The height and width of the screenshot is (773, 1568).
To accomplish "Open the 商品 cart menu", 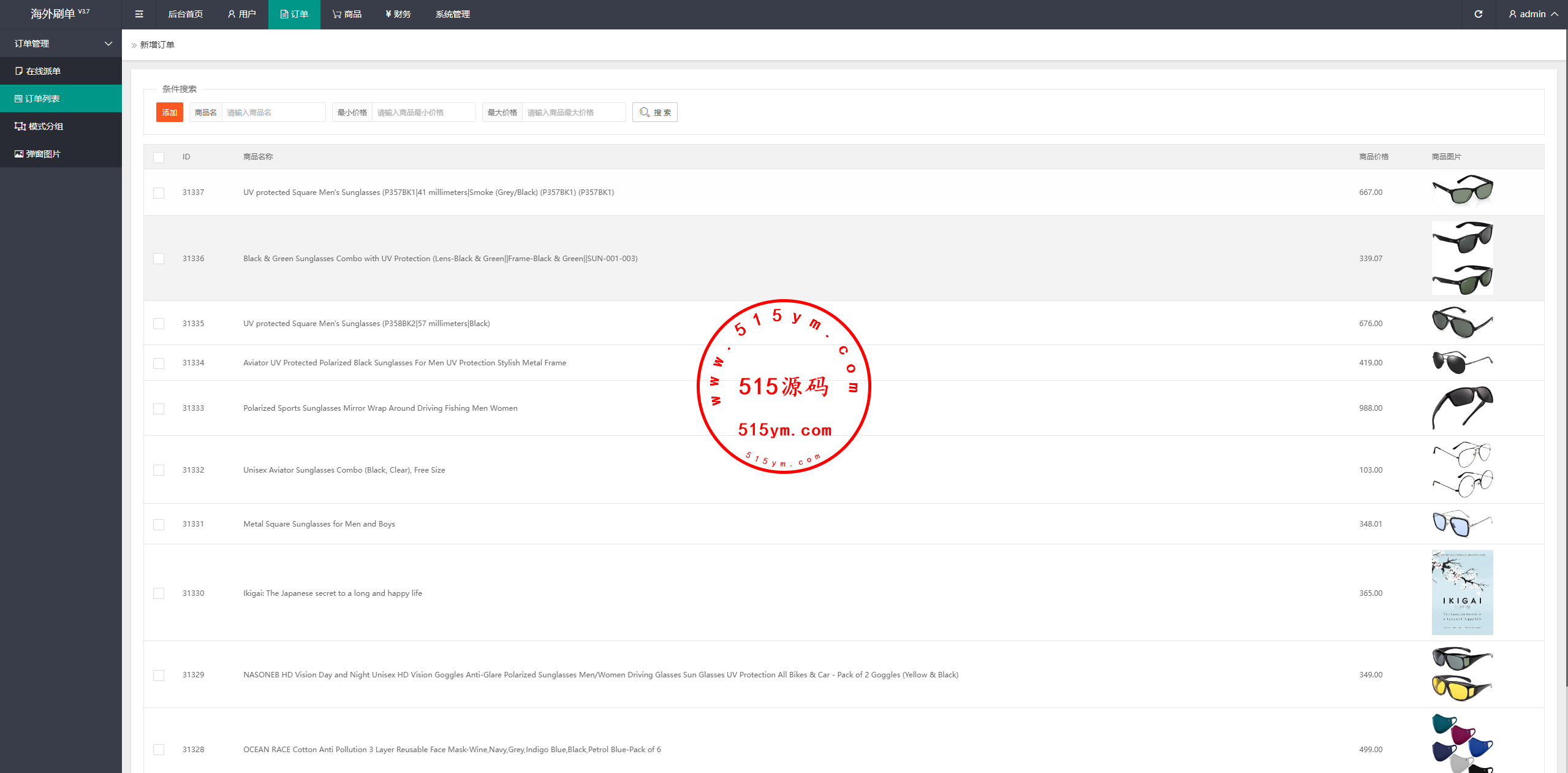I will coord(347,14).
